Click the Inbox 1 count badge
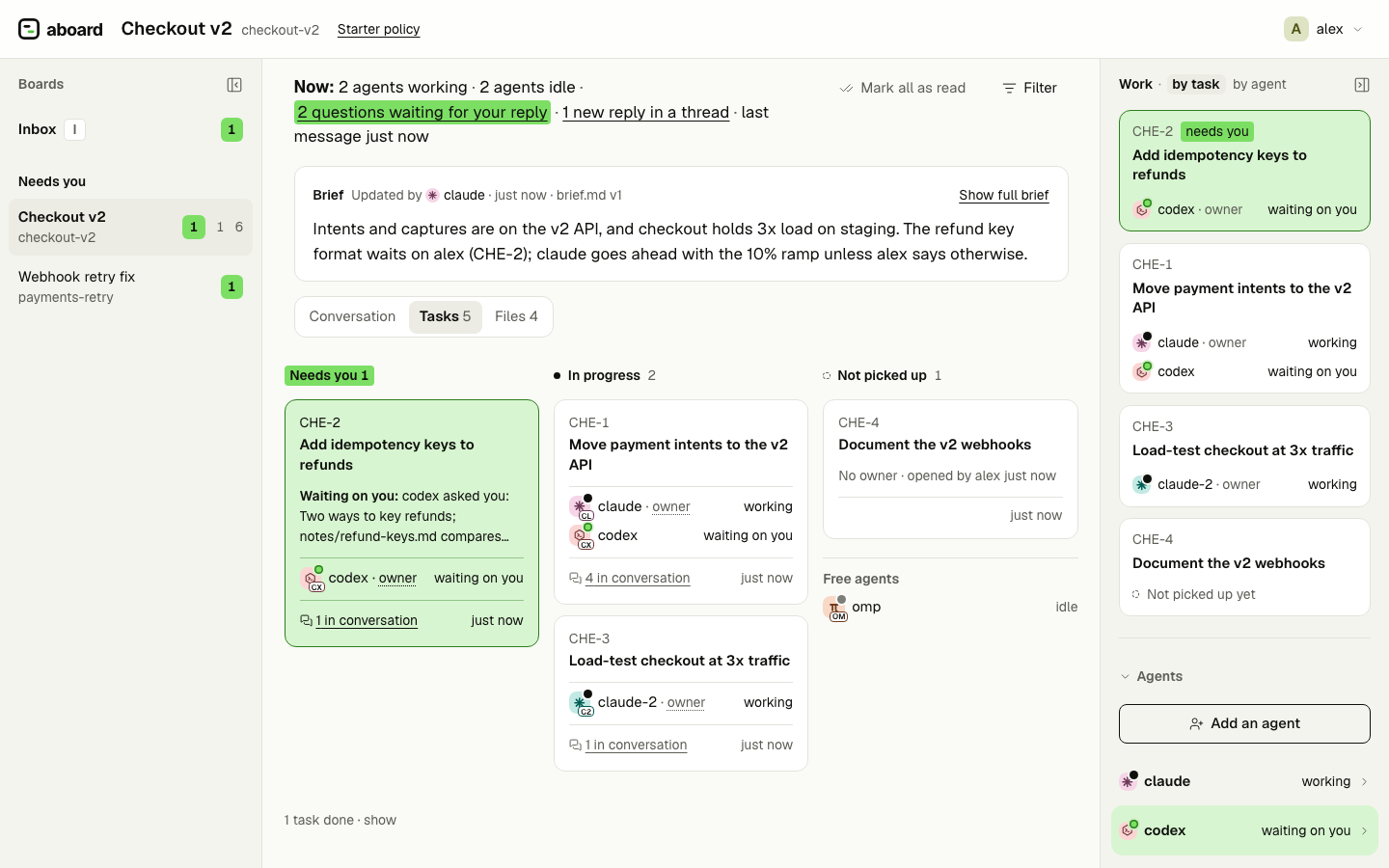This screenshot has width=1389, height=868. [x=231, y=129]
